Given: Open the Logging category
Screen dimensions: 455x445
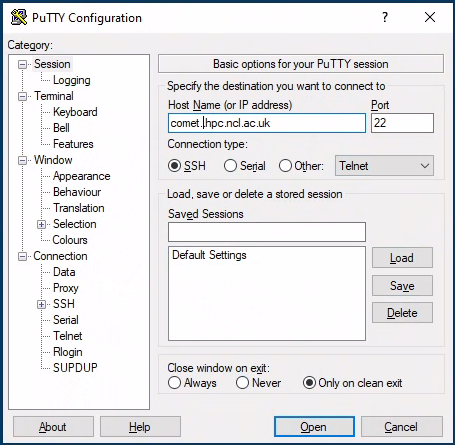Looking at the screenshot, I should [72, 80].
